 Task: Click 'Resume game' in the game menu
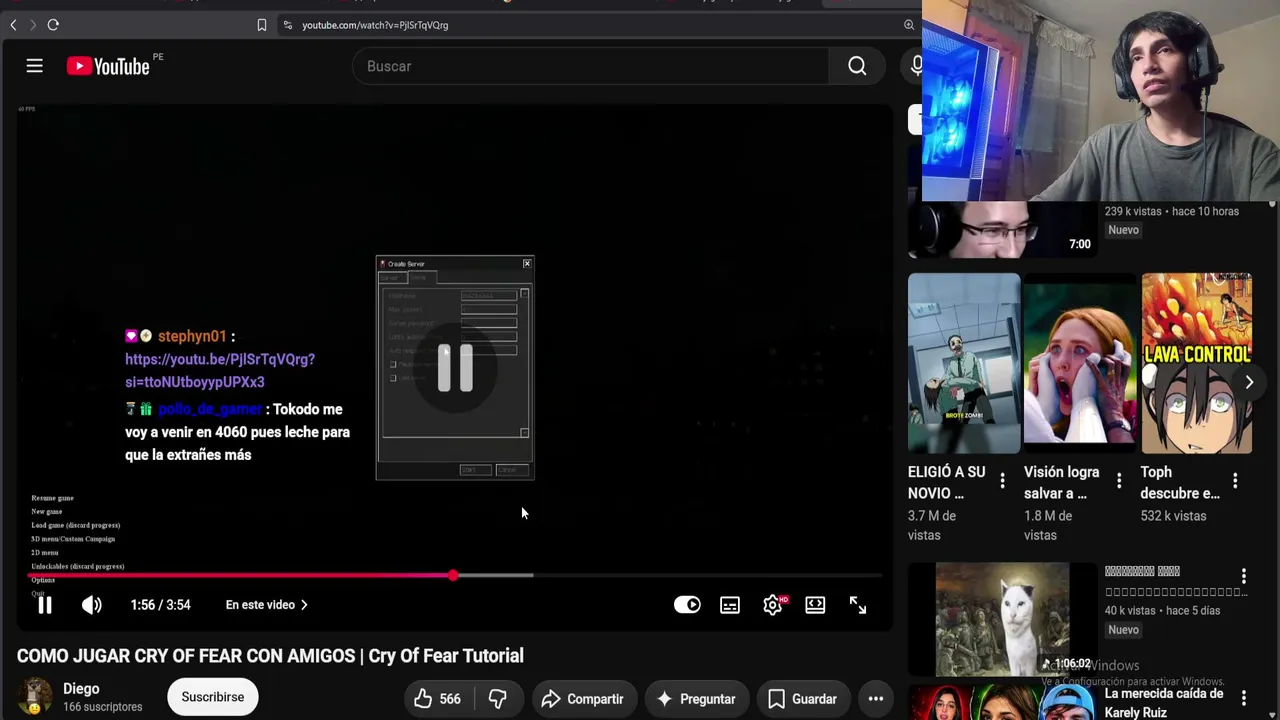tap(52, 498)
